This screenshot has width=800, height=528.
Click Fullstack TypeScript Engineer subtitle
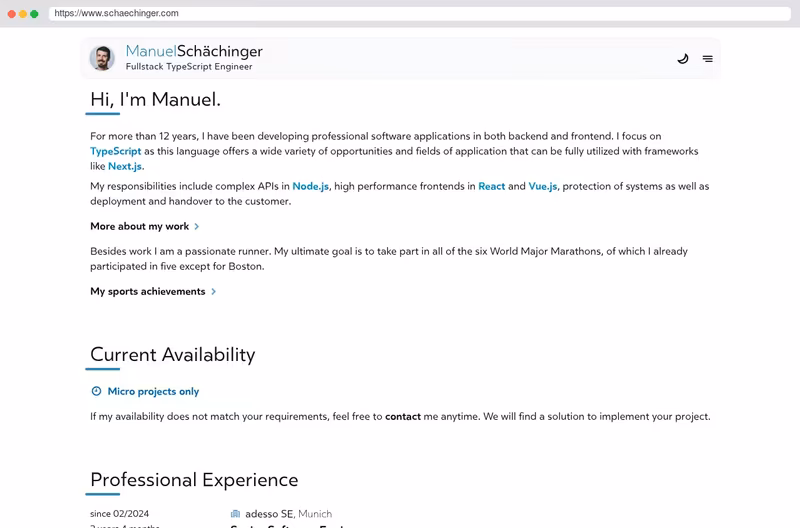(x=189, y=67)
